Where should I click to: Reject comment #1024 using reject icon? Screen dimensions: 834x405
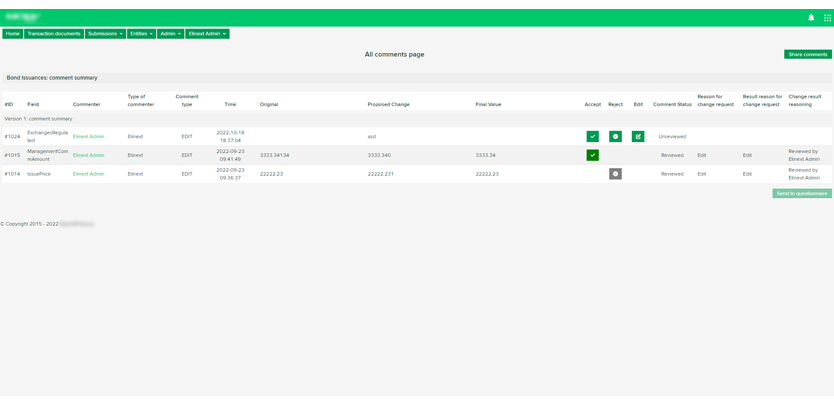coord(616,136)
